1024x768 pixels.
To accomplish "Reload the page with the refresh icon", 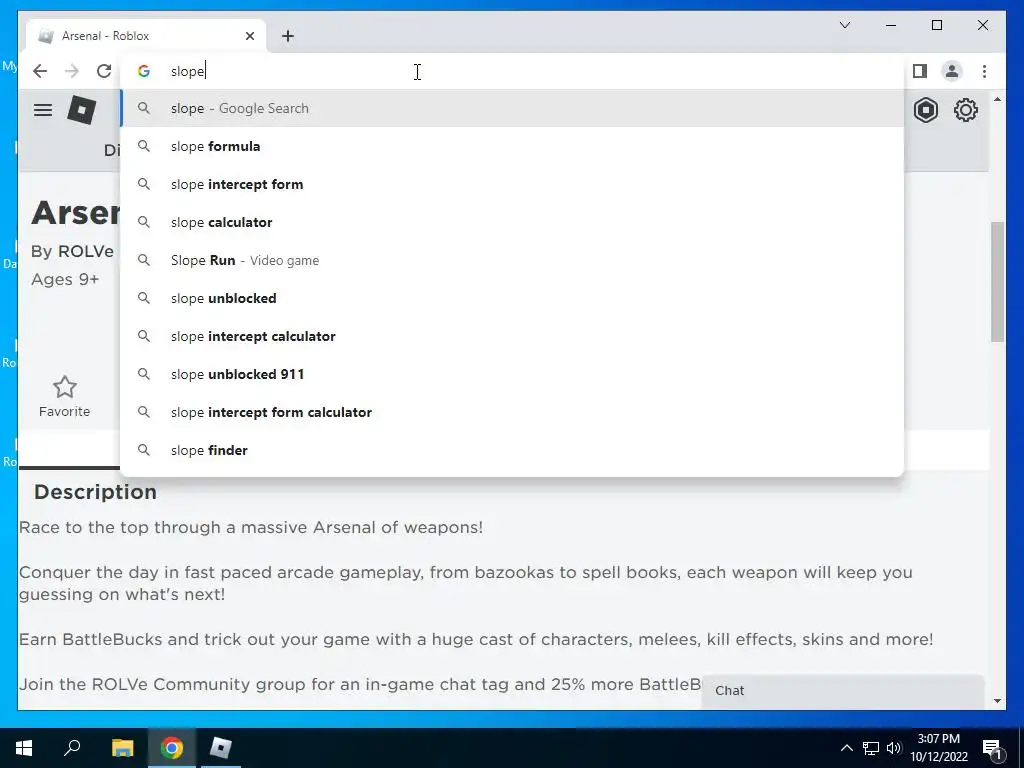I will pos(104,71).
